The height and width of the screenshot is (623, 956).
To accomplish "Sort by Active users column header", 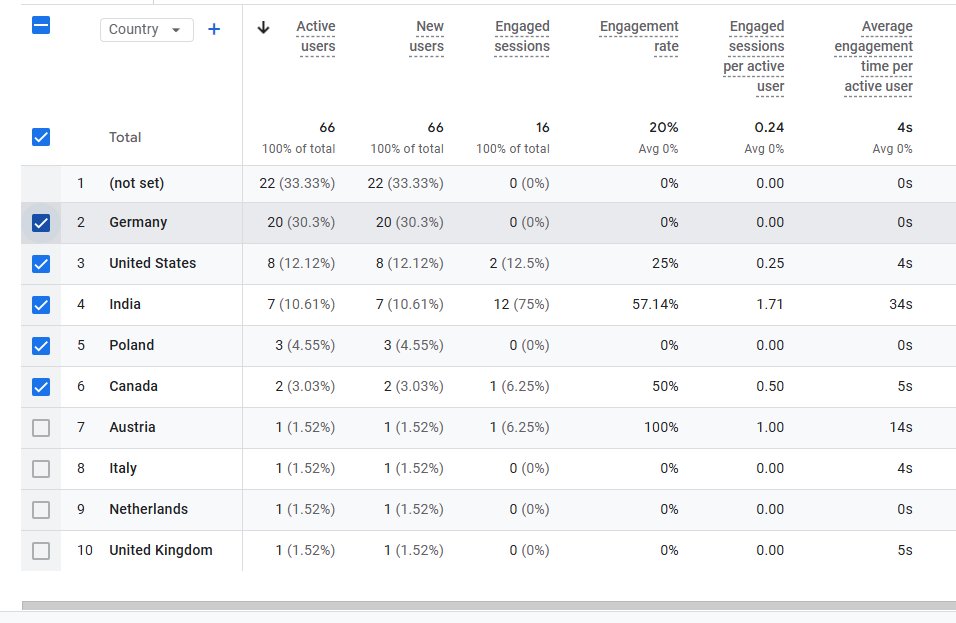I will (316, 37).
